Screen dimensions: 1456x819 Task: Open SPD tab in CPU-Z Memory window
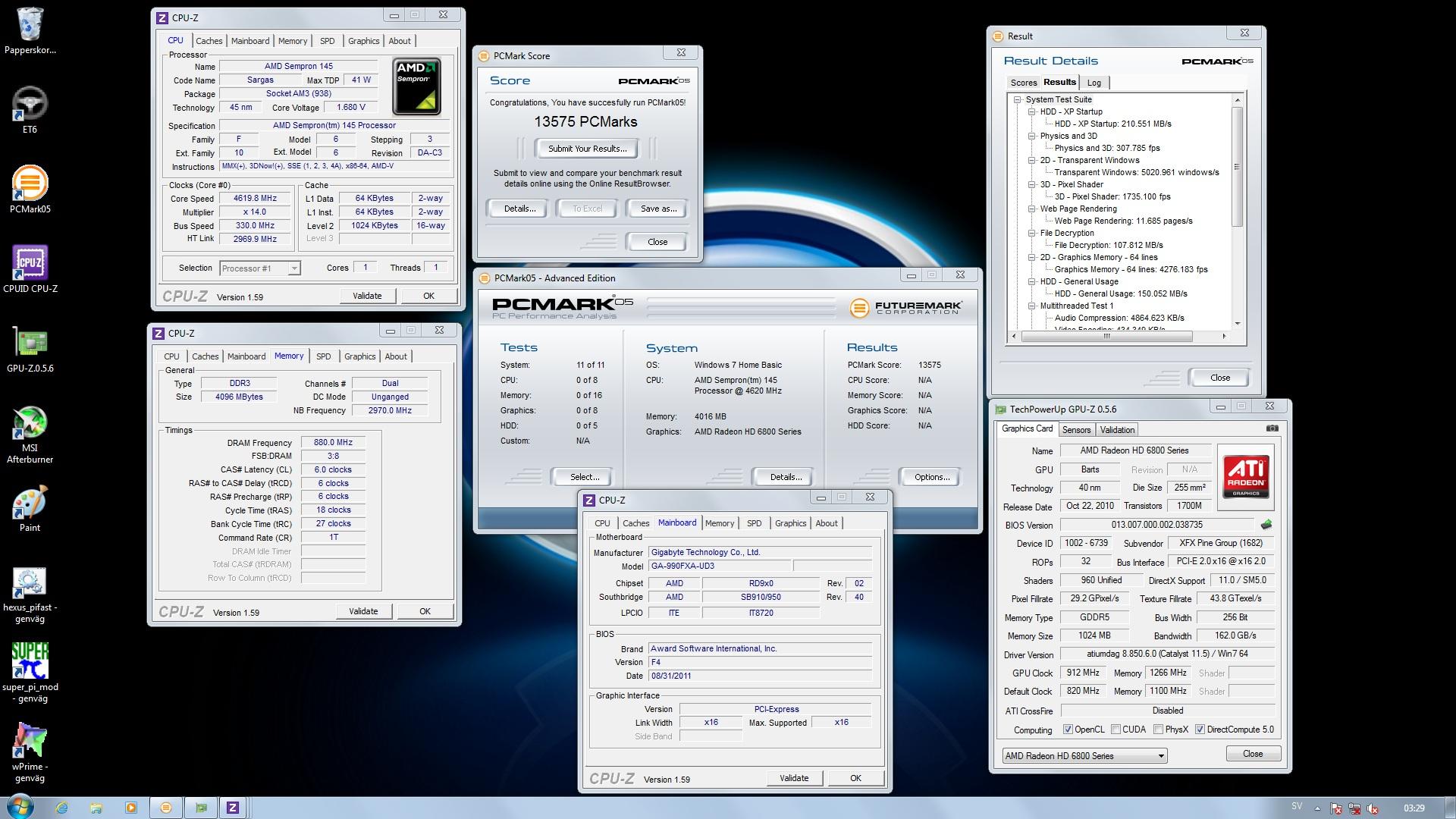coord(324,356)
